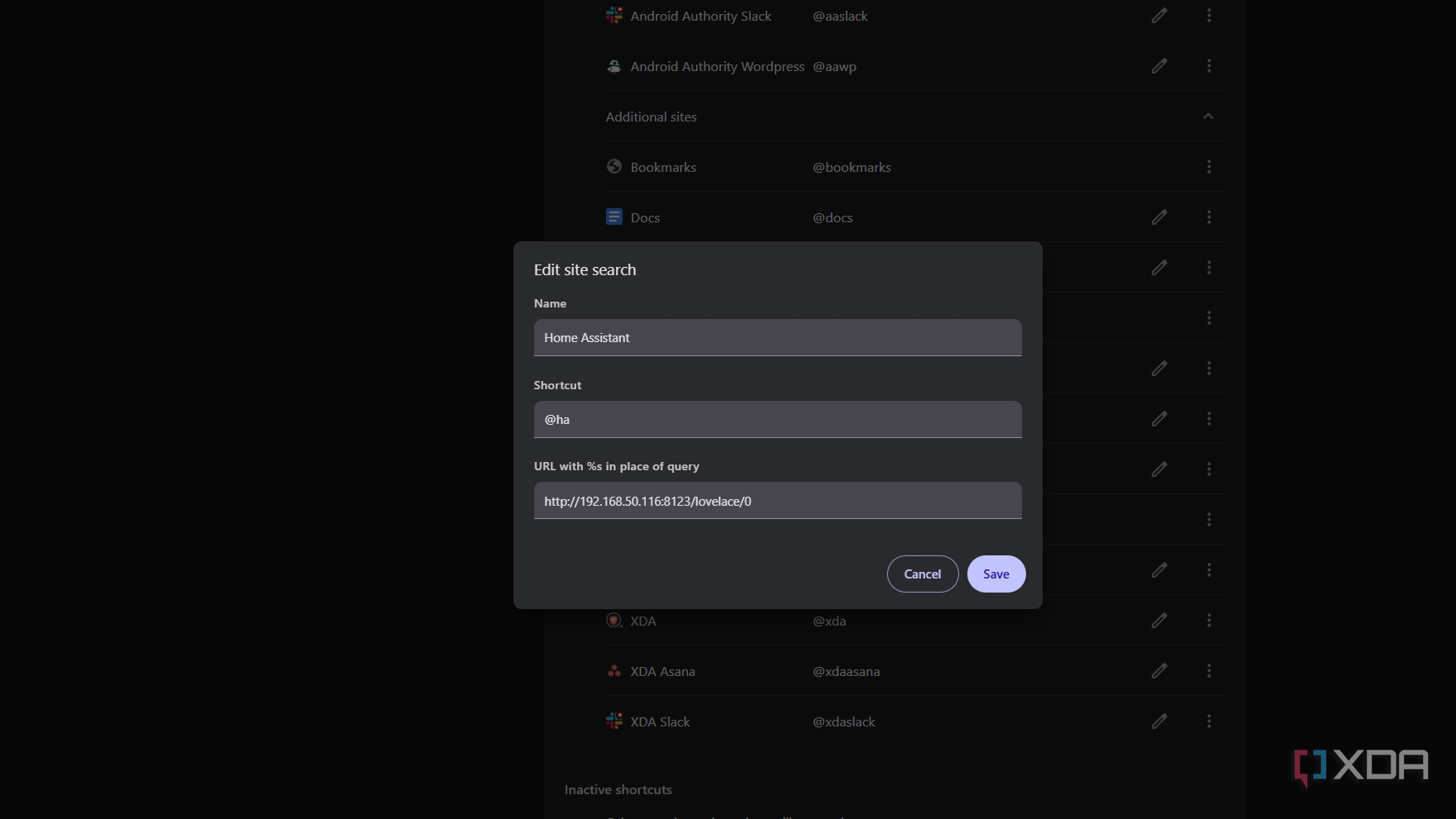Cancel the Edit site search dialog
1456x819 pixels.
[922, 574]
